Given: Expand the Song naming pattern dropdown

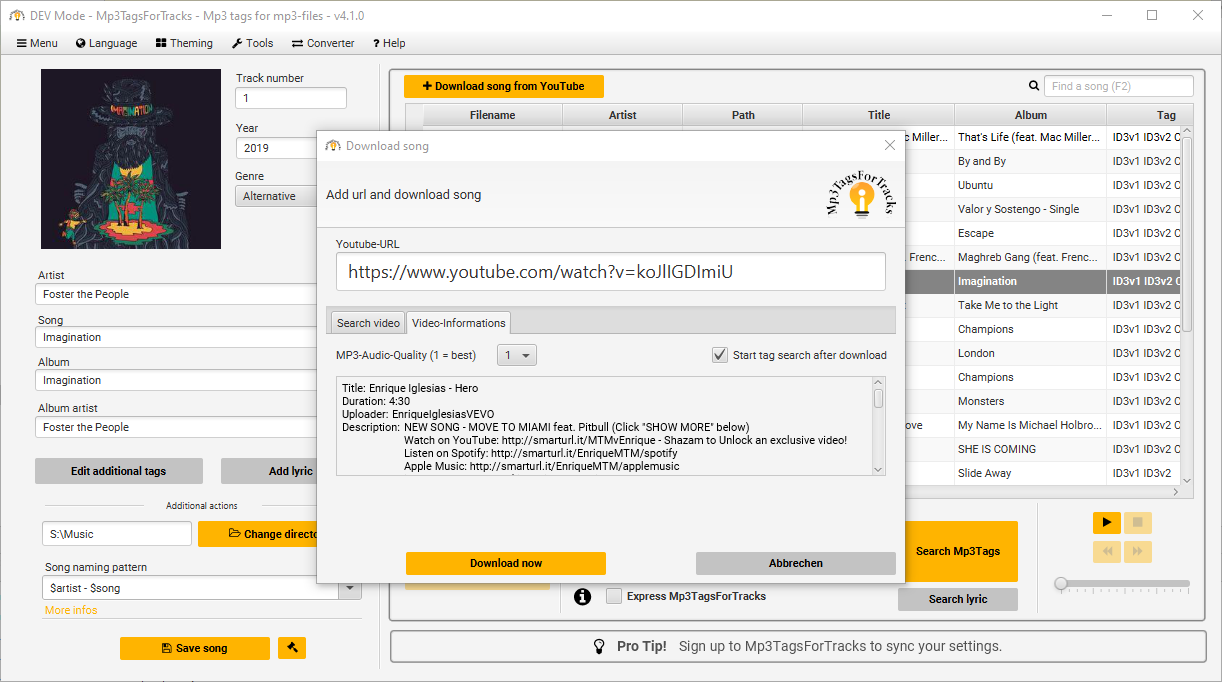Looking at the screenshot, I should coord(350,588).
